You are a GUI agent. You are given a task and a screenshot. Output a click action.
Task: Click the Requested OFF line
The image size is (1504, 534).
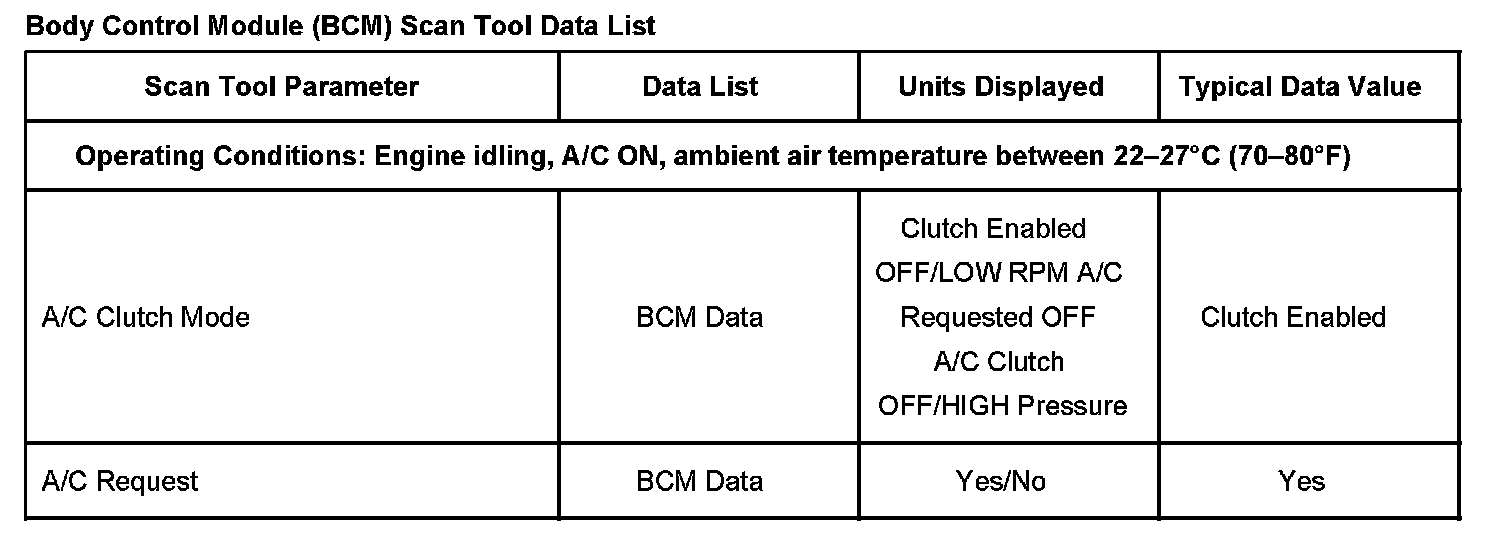pos(998,318)
